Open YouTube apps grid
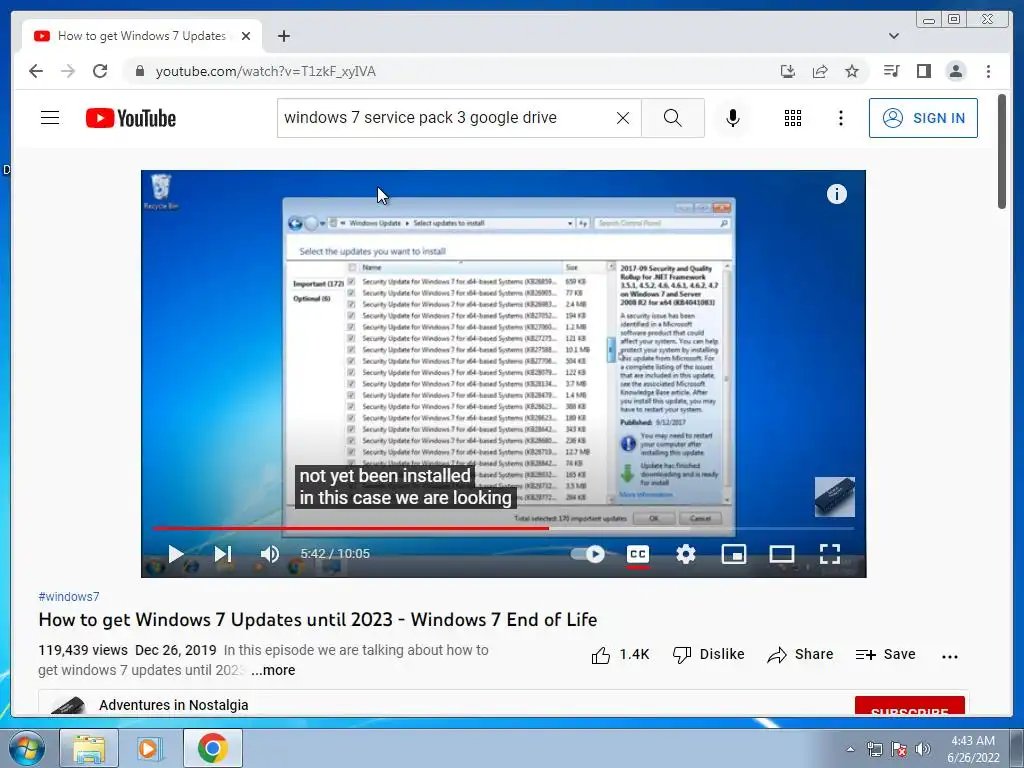 (x=793, y=118)
